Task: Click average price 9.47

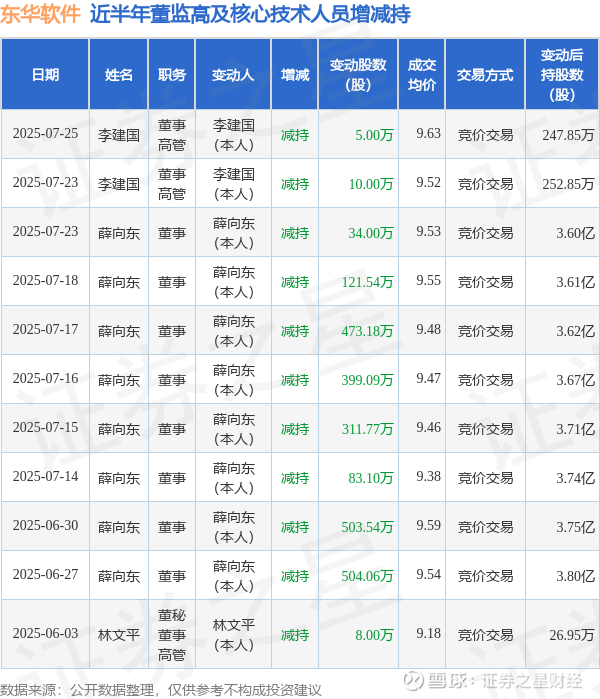Action: click(x=428, y=379)
